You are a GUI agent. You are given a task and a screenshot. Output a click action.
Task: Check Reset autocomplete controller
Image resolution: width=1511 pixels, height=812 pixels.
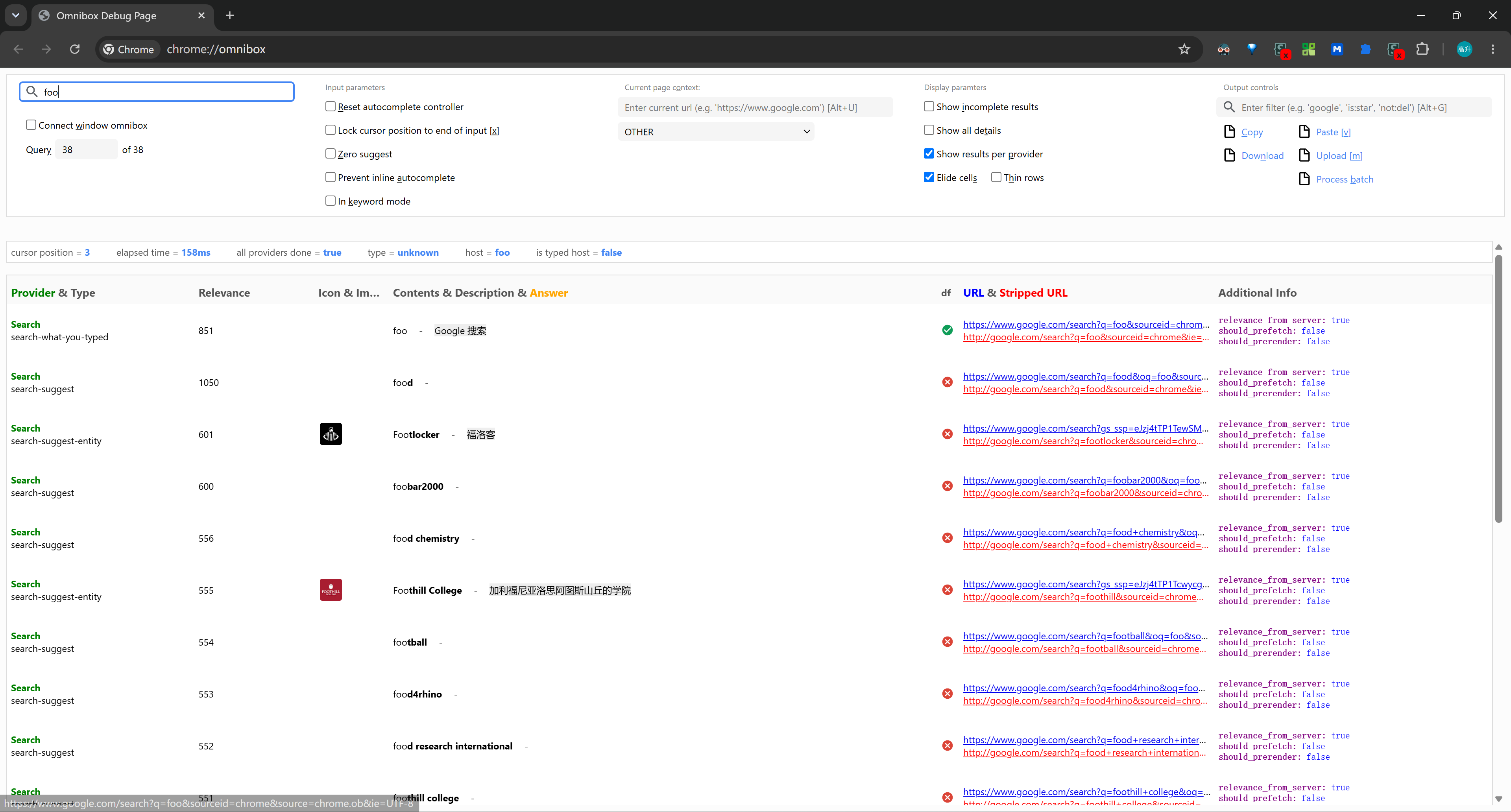pyautogui.click(x=330, y=106)
